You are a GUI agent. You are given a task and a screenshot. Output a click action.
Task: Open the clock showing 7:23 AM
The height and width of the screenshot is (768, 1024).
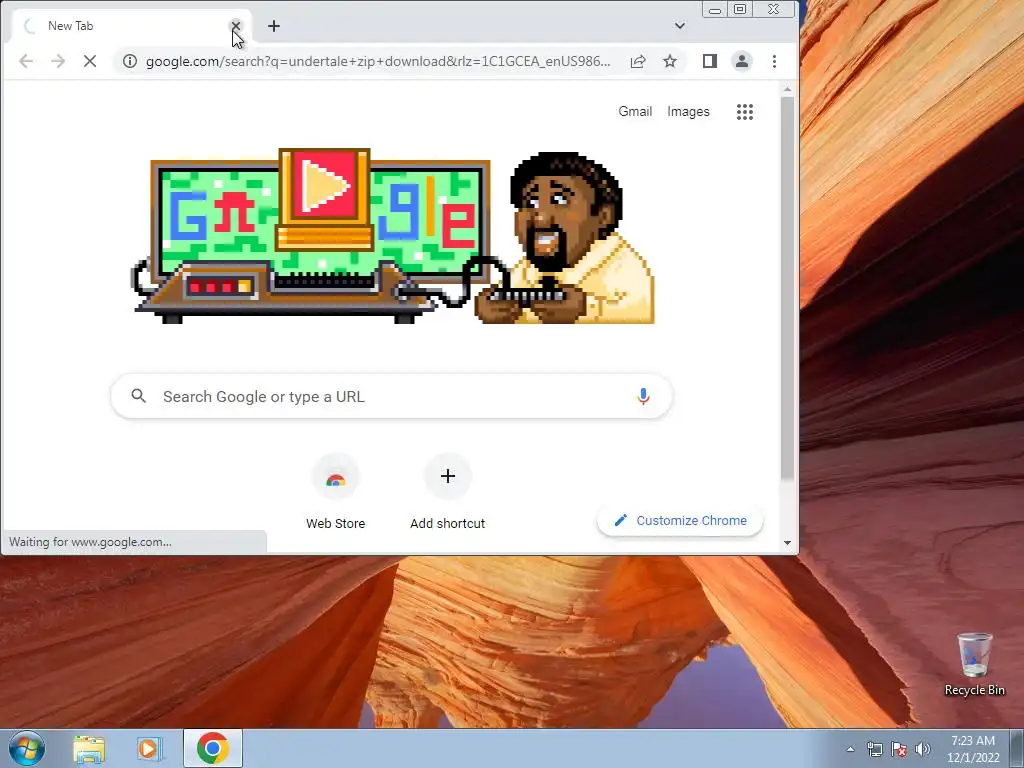pos(973,749)
